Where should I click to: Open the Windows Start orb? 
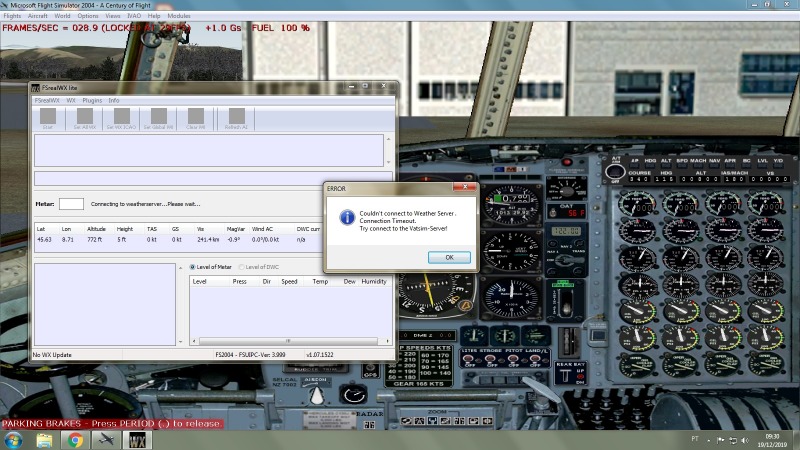(x=13, y=440)
